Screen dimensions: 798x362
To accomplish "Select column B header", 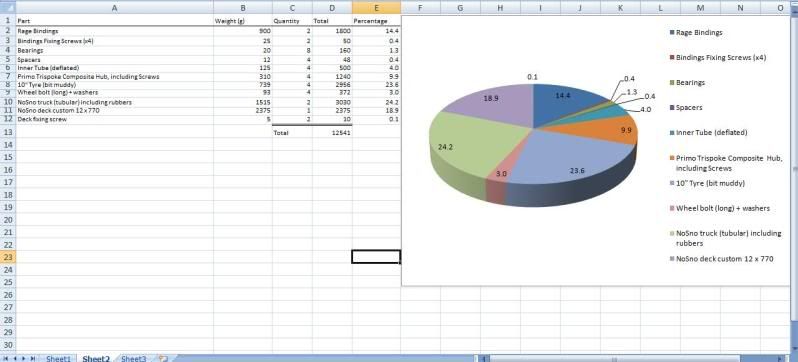I will click(x=243, y=8).
